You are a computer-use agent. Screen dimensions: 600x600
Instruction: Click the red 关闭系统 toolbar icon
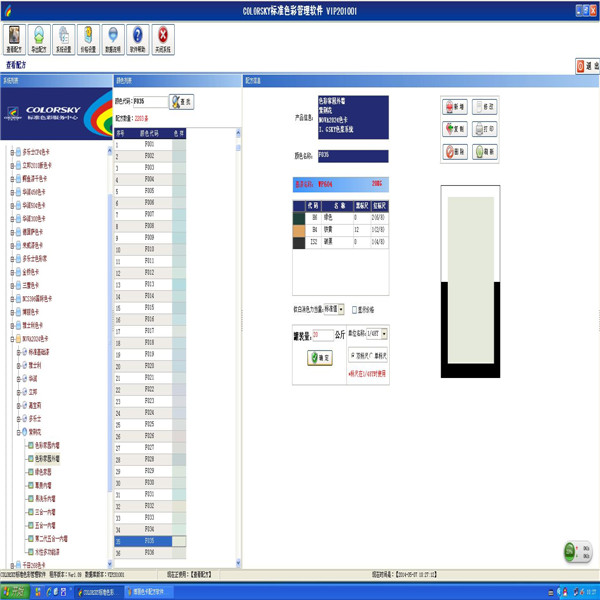pos(162,40)
